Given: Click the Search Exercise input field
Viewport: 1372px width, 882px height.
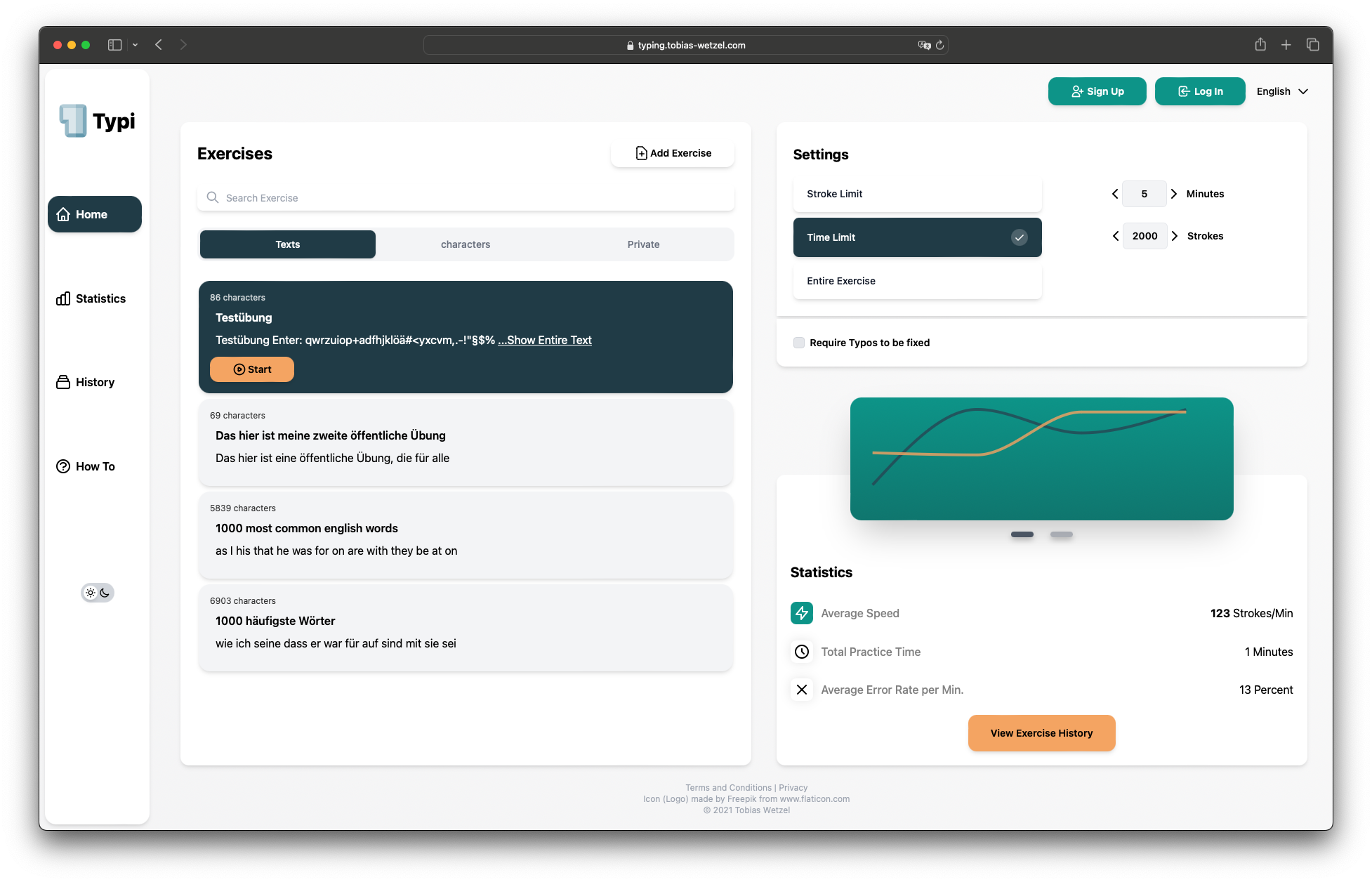Looking at the screenshot, I should pyautogui.click(x=466, y=198).
